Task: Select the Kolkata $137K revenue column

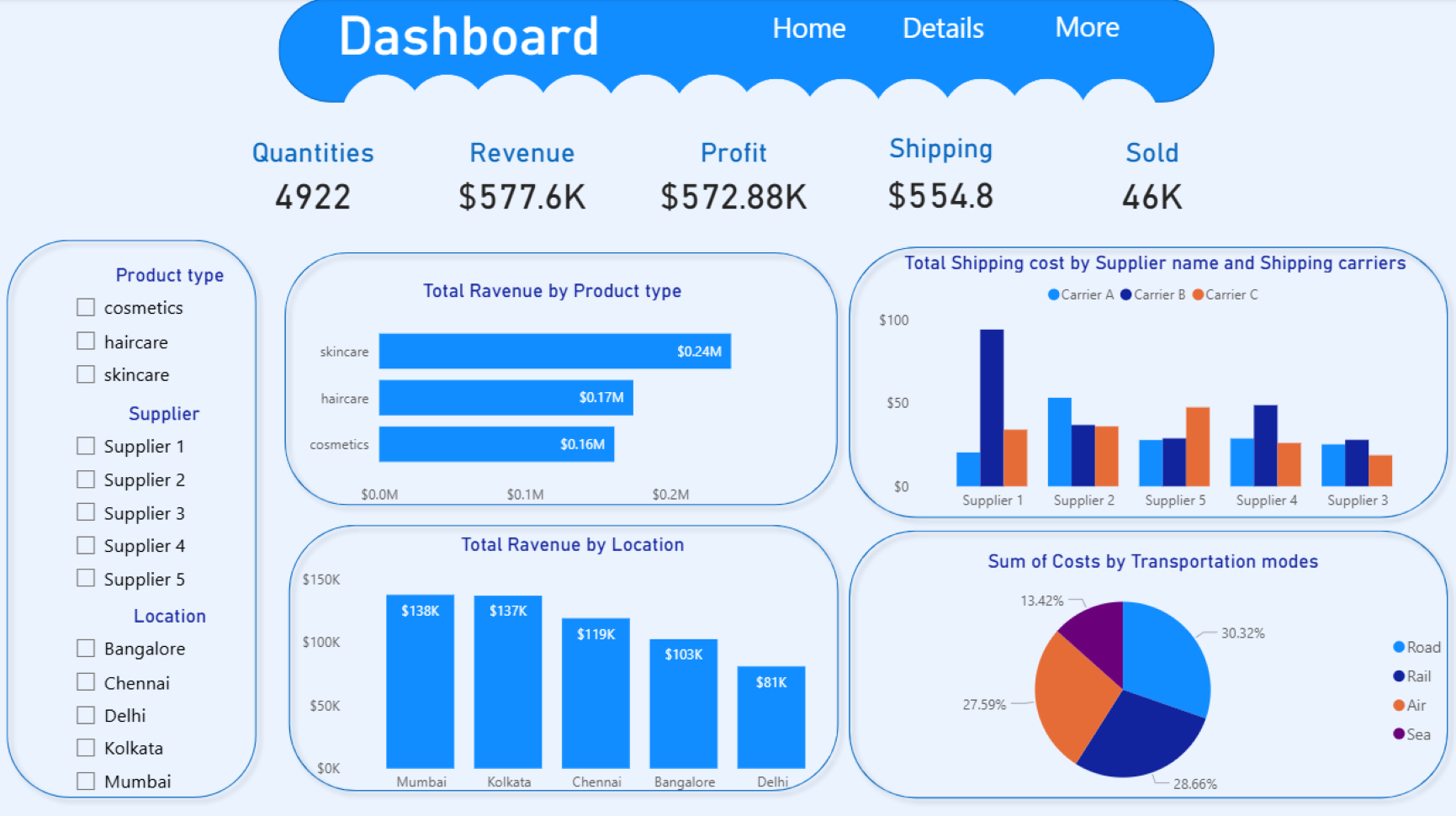Action: [508, 682]
